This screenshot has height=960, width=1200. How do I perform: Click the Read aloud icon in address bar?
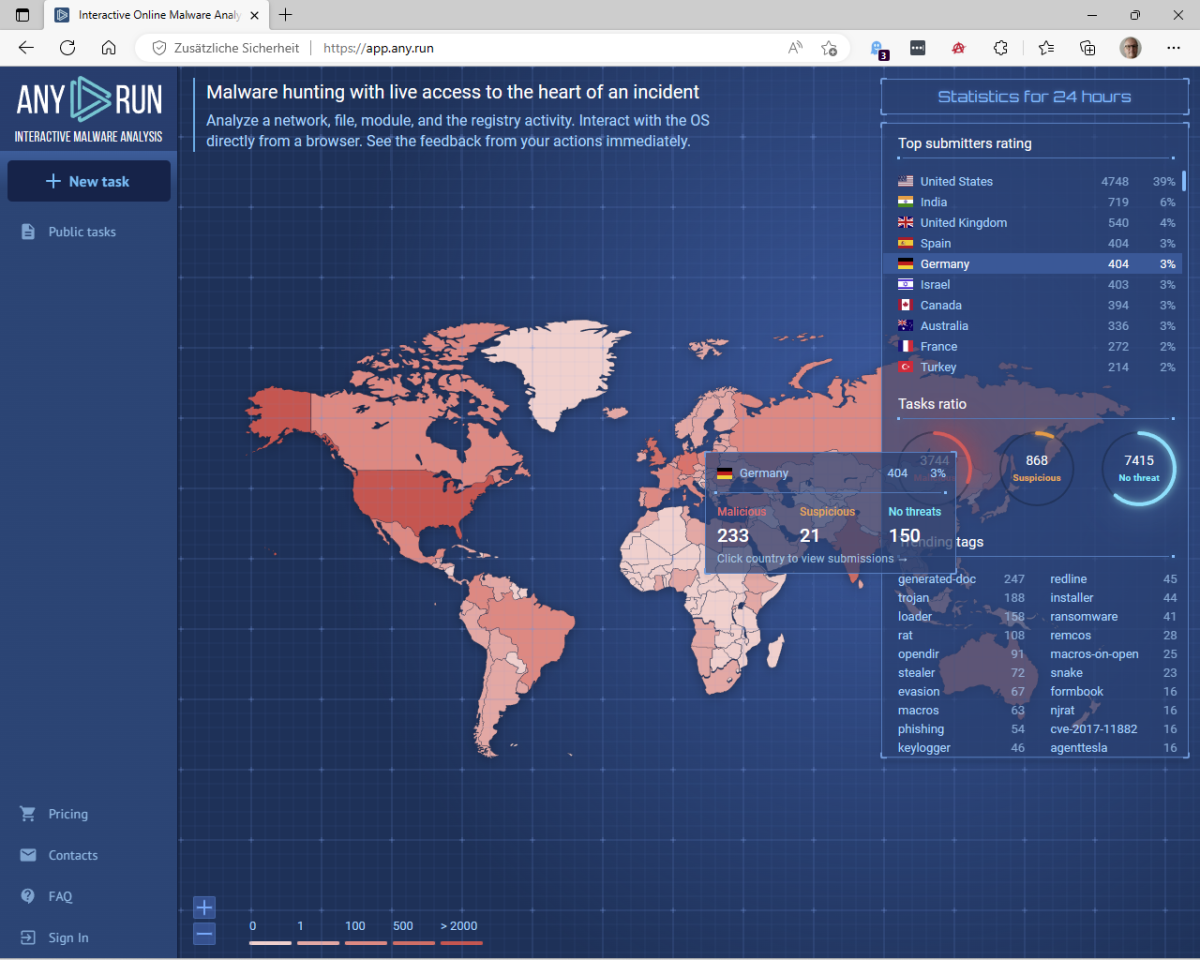796,48
